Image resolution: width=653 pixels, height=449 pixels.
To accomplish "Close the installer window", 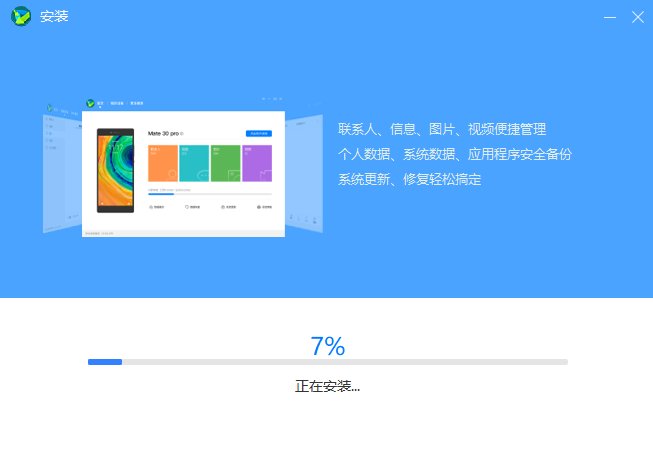I will pos(638,17).
